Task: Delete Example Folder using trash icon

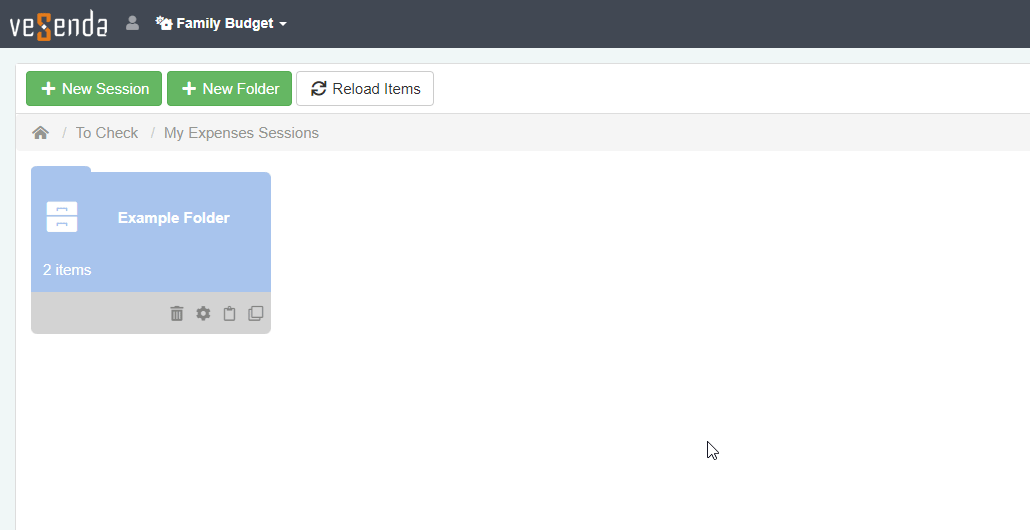Action: [177, 314]
